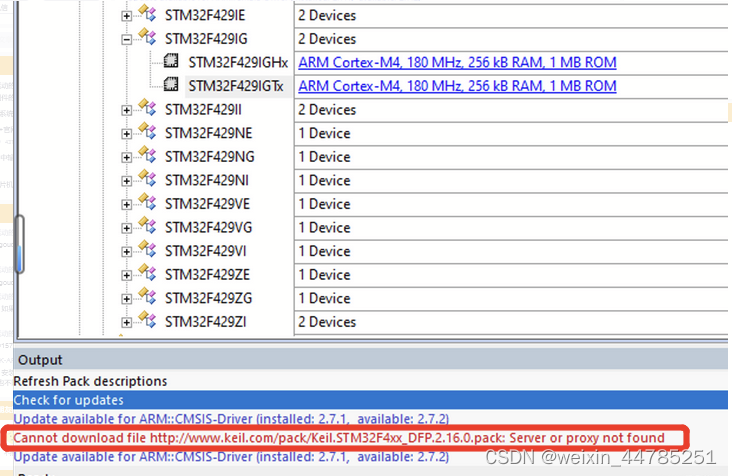Expand the STM32F429NG tree node
Screen dimensions: 732x476
pos(127,158)
